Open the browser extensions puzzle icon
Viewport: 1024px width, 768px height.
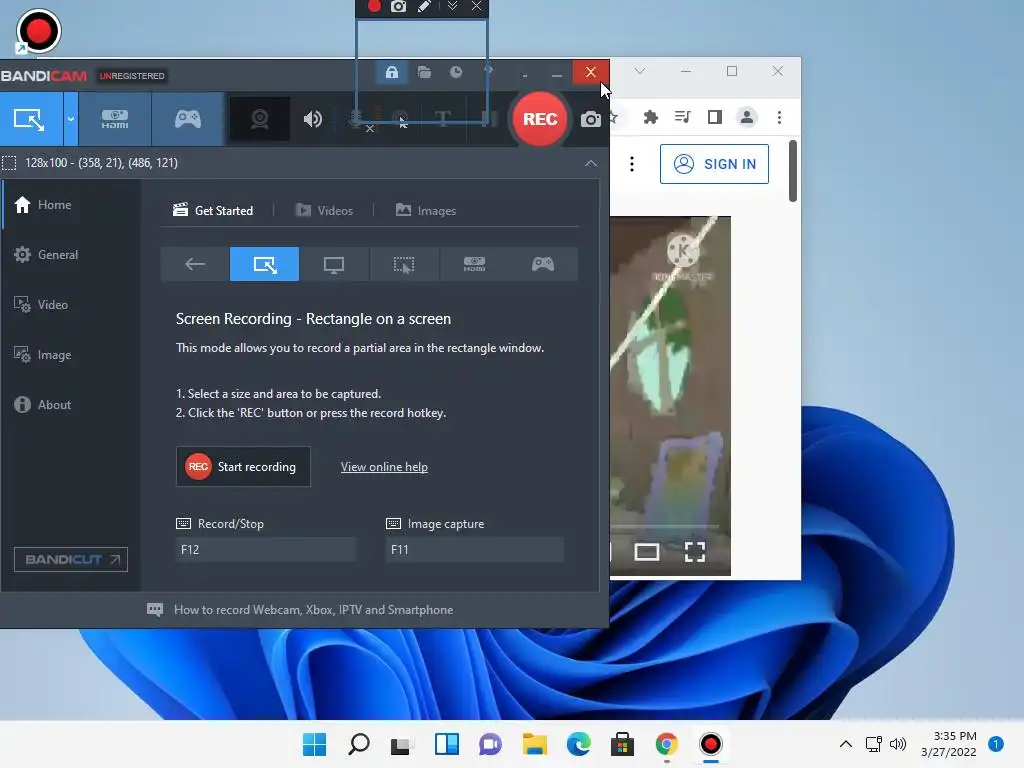tap(650, 117)
